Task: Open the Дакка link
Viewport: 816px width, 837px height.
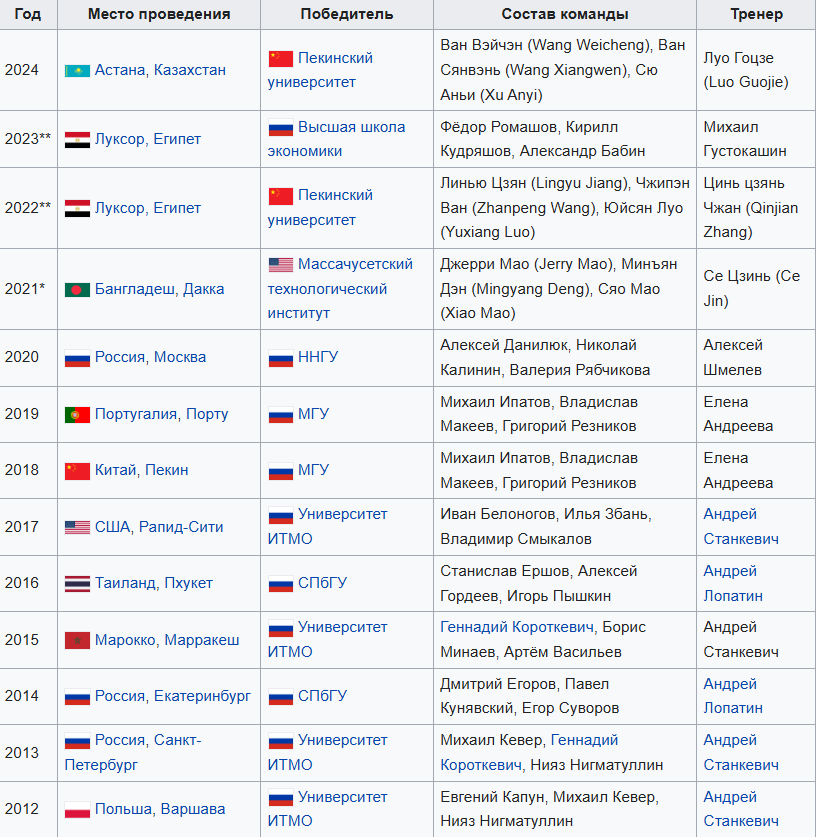Action: pos(204,289)
